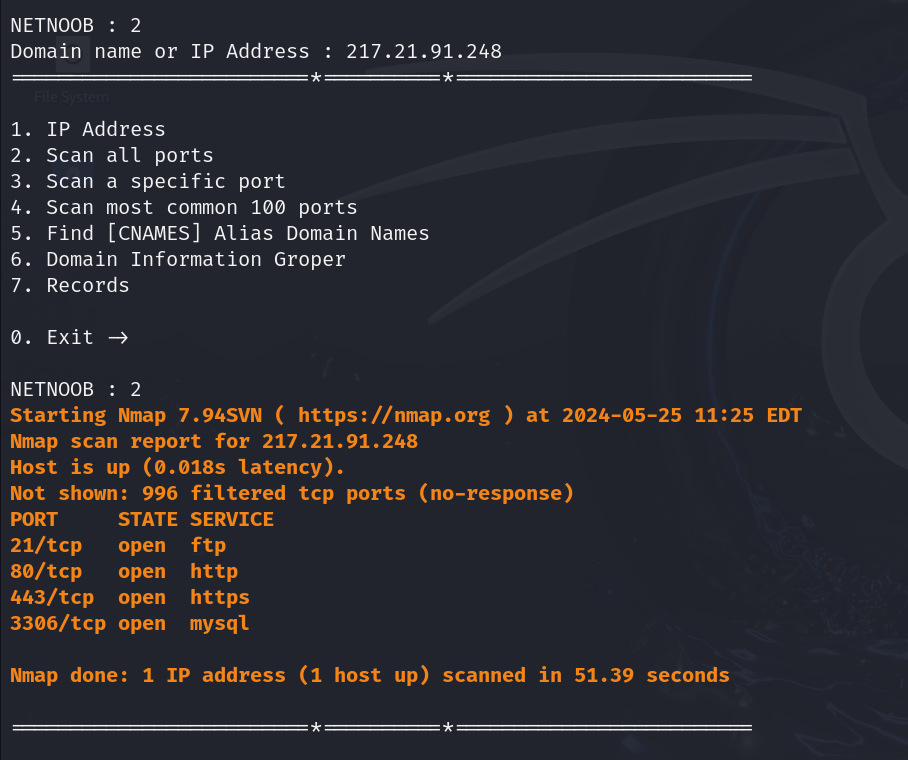Pick Domain Information Groper option

pos(178,260)
